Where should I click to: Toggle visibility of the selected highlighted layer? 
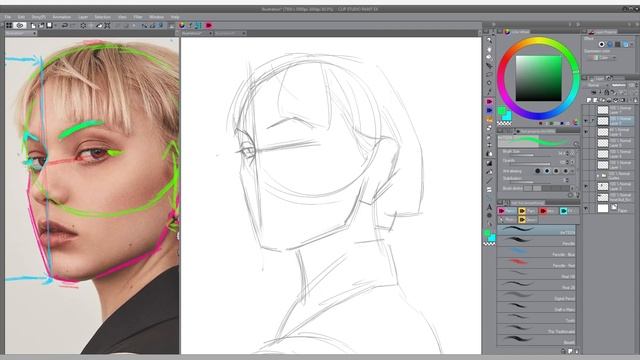(586, 121)
